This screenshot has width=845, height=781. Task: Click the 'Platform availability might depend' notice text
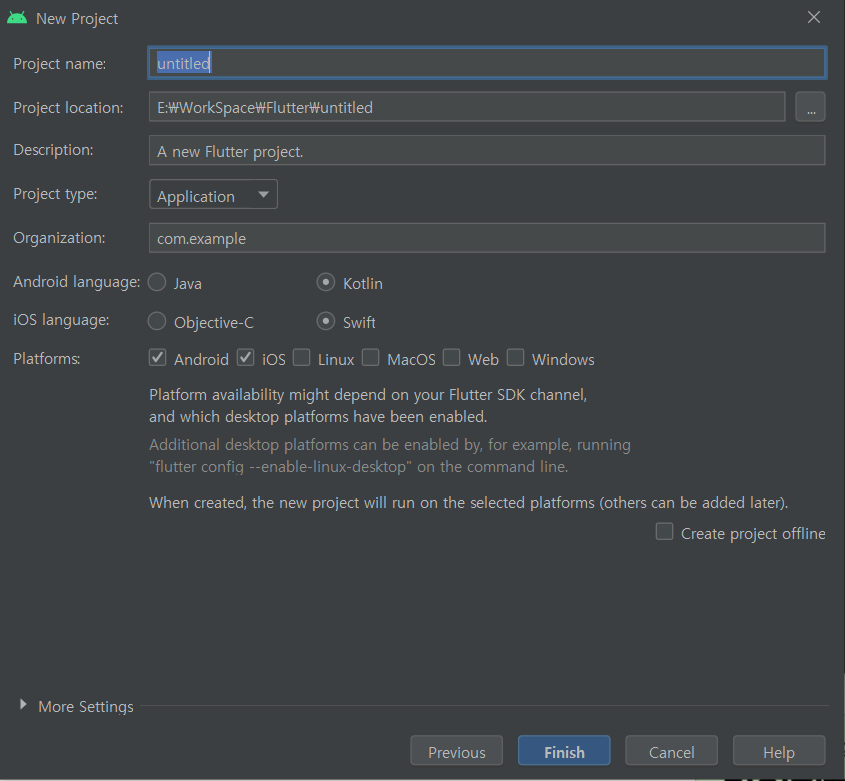pyautogui.click(x=368, y=406)
